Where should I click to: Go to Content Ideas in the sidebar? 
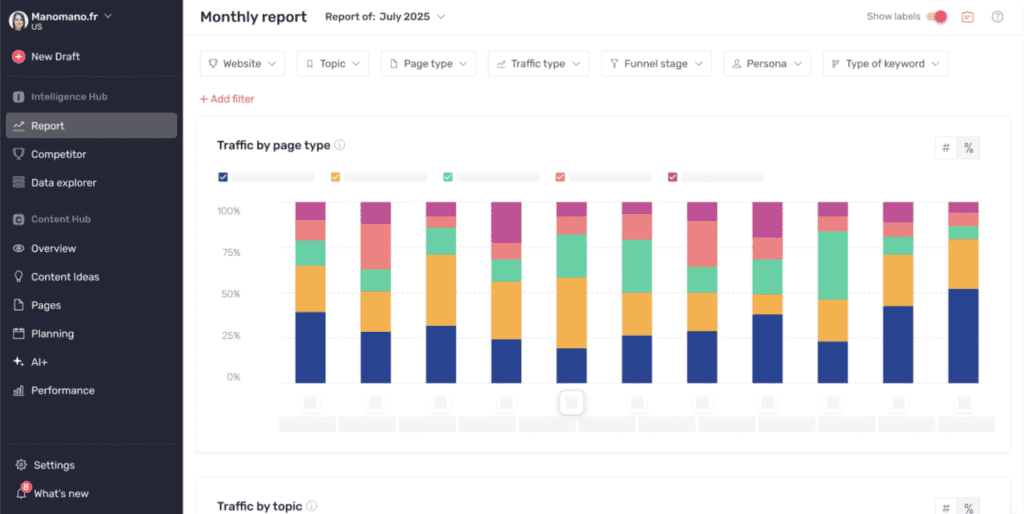tap(65, 277)
